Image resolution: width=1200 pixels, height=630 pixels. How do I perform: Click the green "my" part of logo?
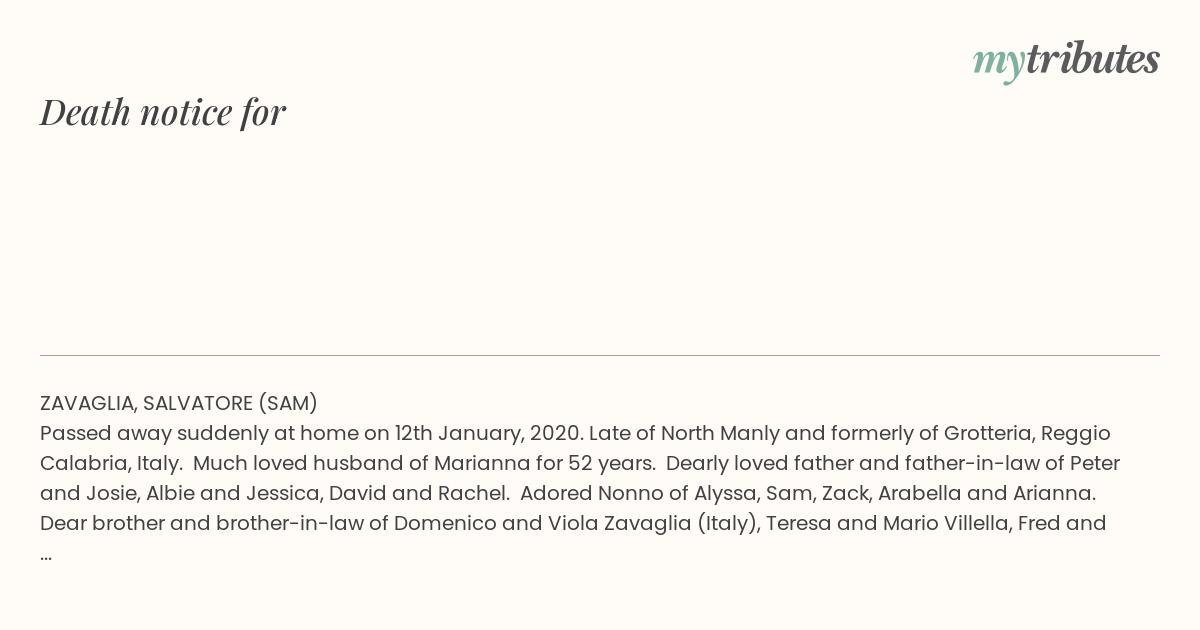pyautogui.click(x=998, y=64)
